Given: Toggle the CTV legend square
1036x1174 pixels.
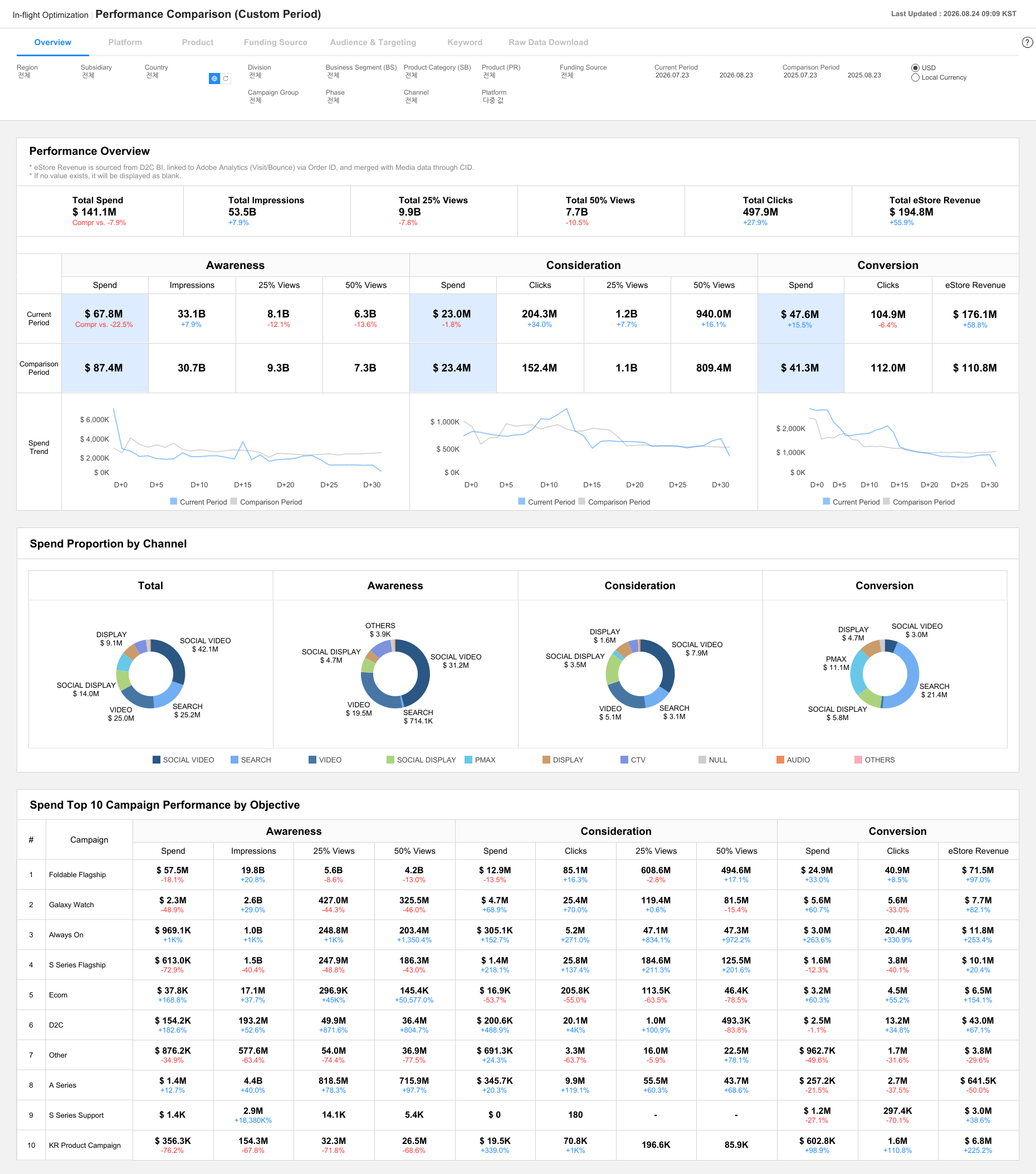Looking at the screenshot, I should (x=624, y=760).
